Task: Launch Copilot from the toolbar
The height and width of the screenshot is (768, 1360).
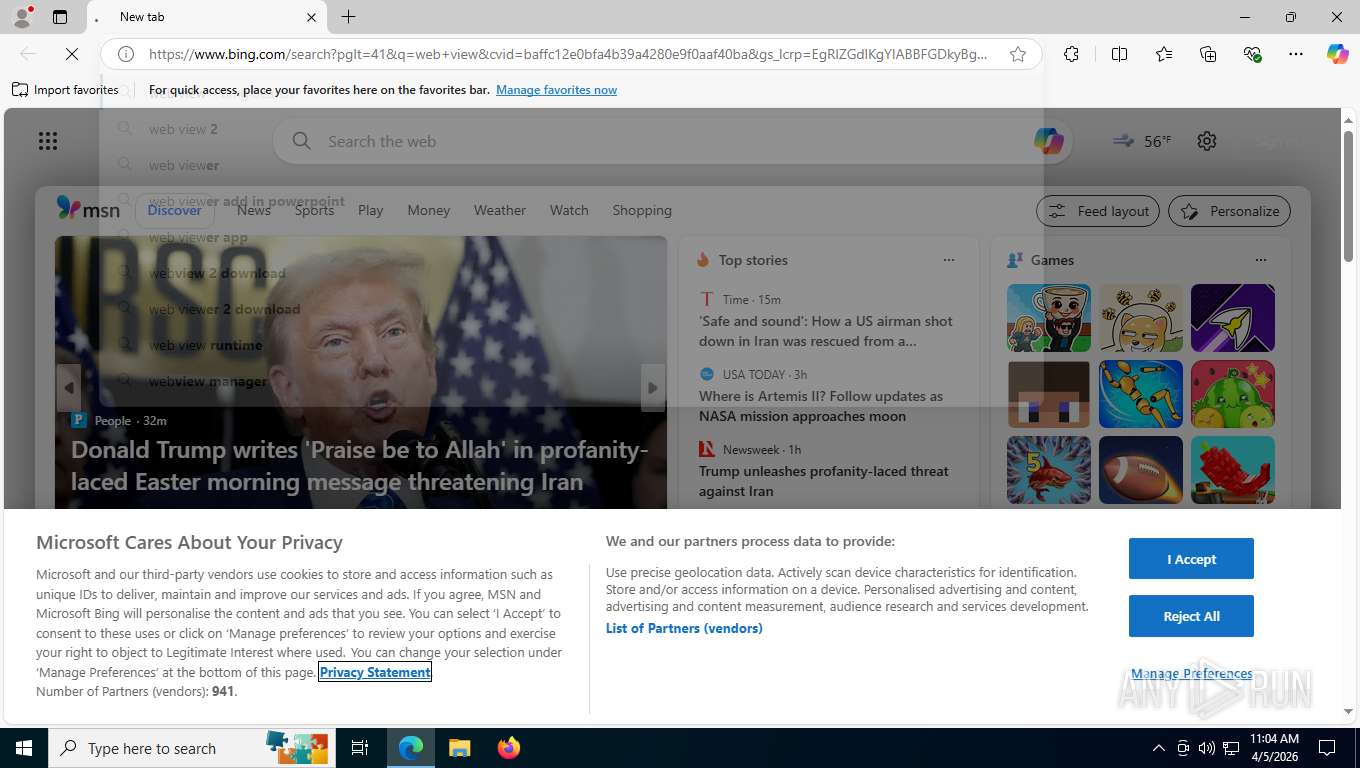Action: 1338,54
